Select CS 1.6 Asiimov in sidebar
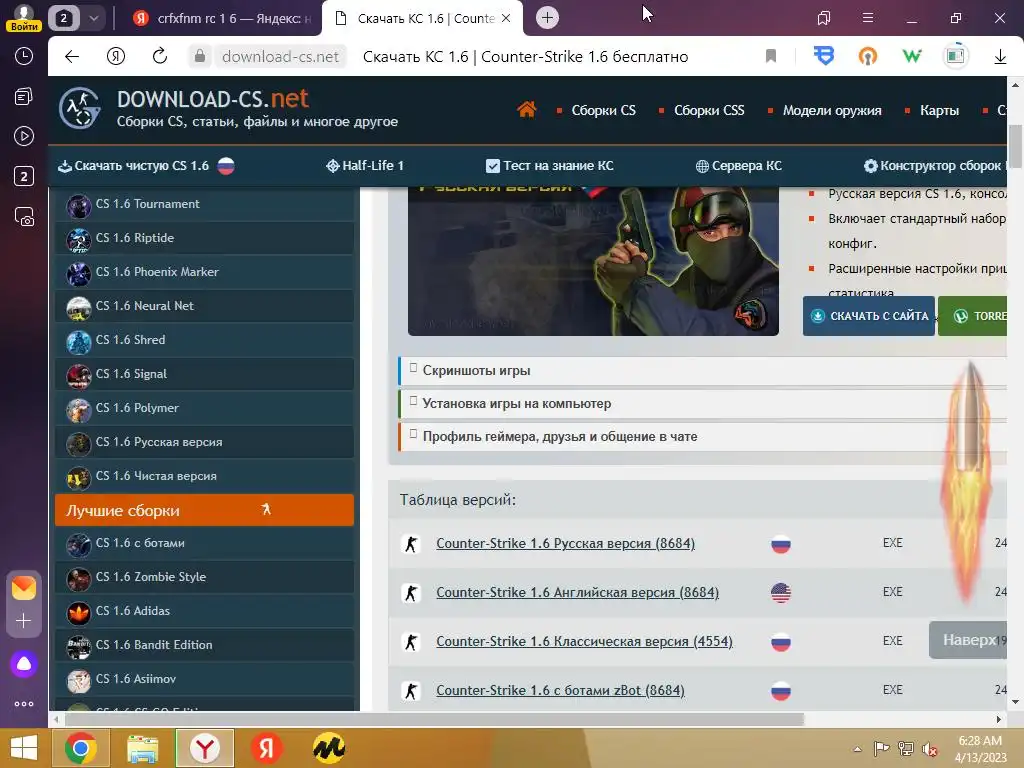Viewport: 1024px width, 768px height. coord(204,679)
